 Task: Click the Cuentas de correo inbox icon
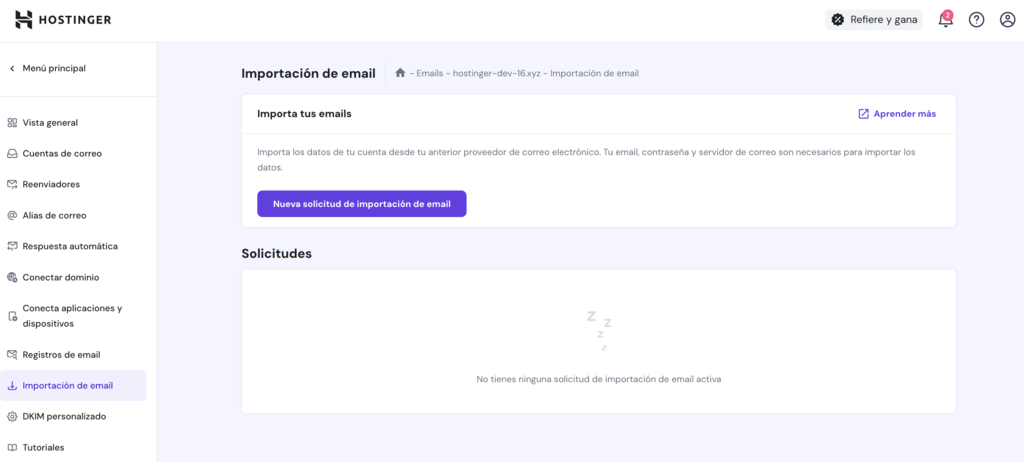click(x=12, y=154)
